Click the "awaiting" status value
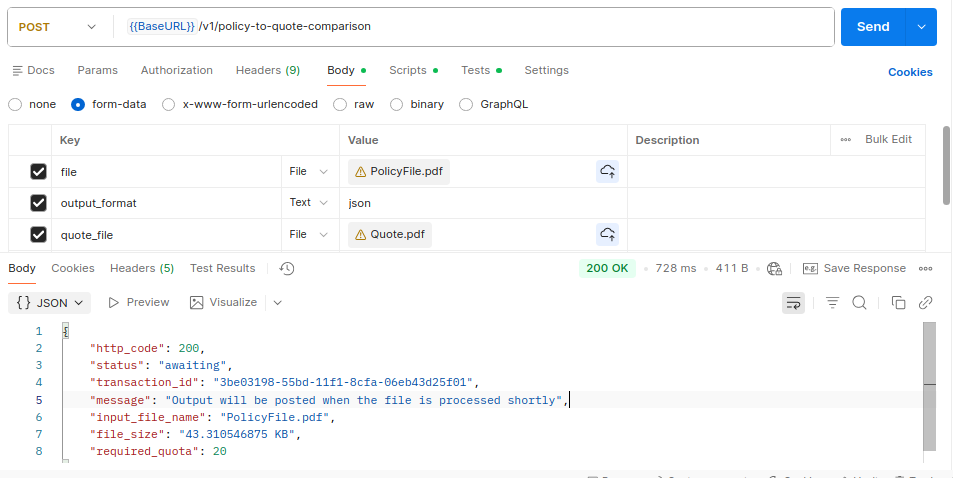Image resolution: width=957 pixels, height=478 pixels. point(193,366)
